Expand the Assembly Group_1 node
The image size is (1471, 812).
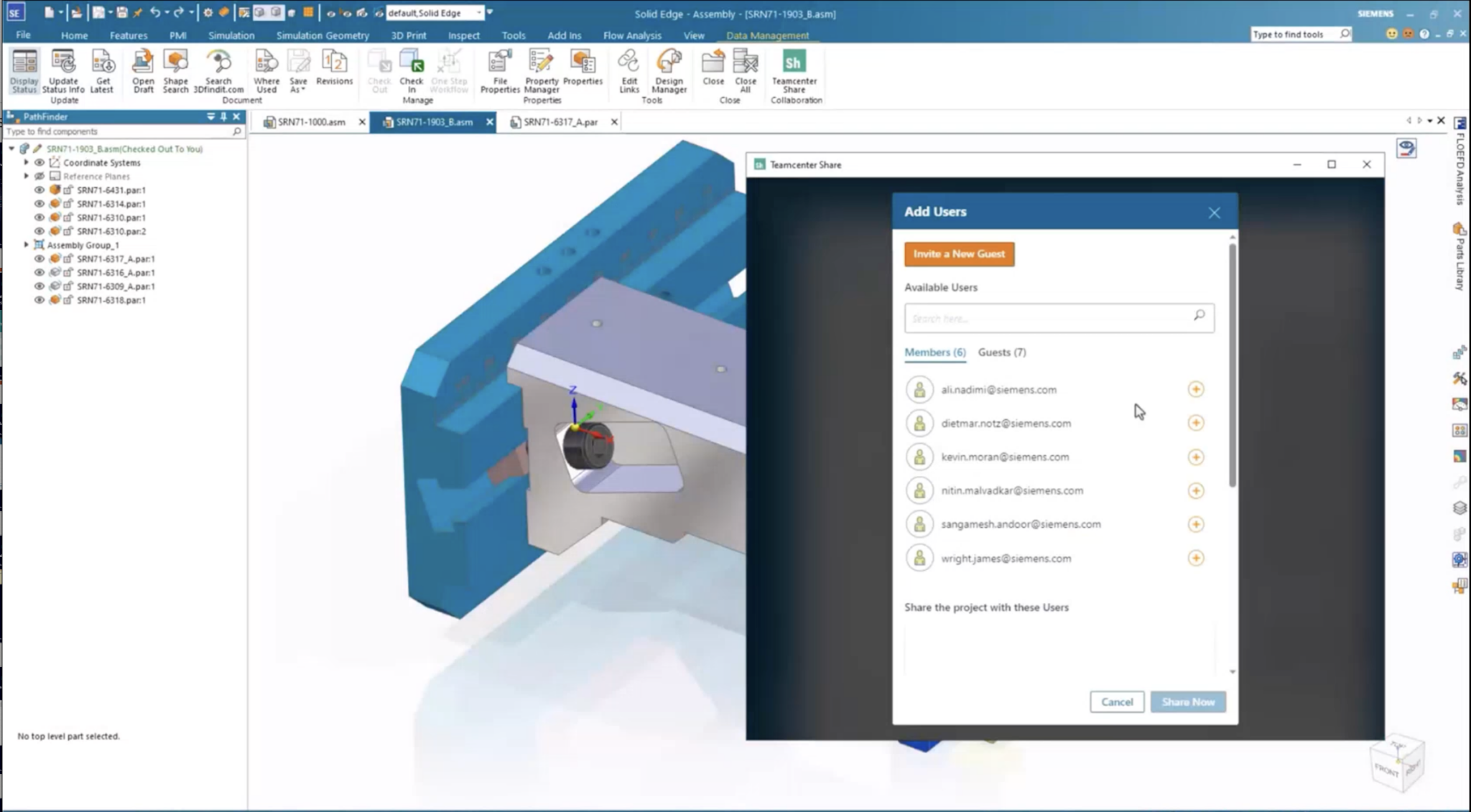(26, 244)
